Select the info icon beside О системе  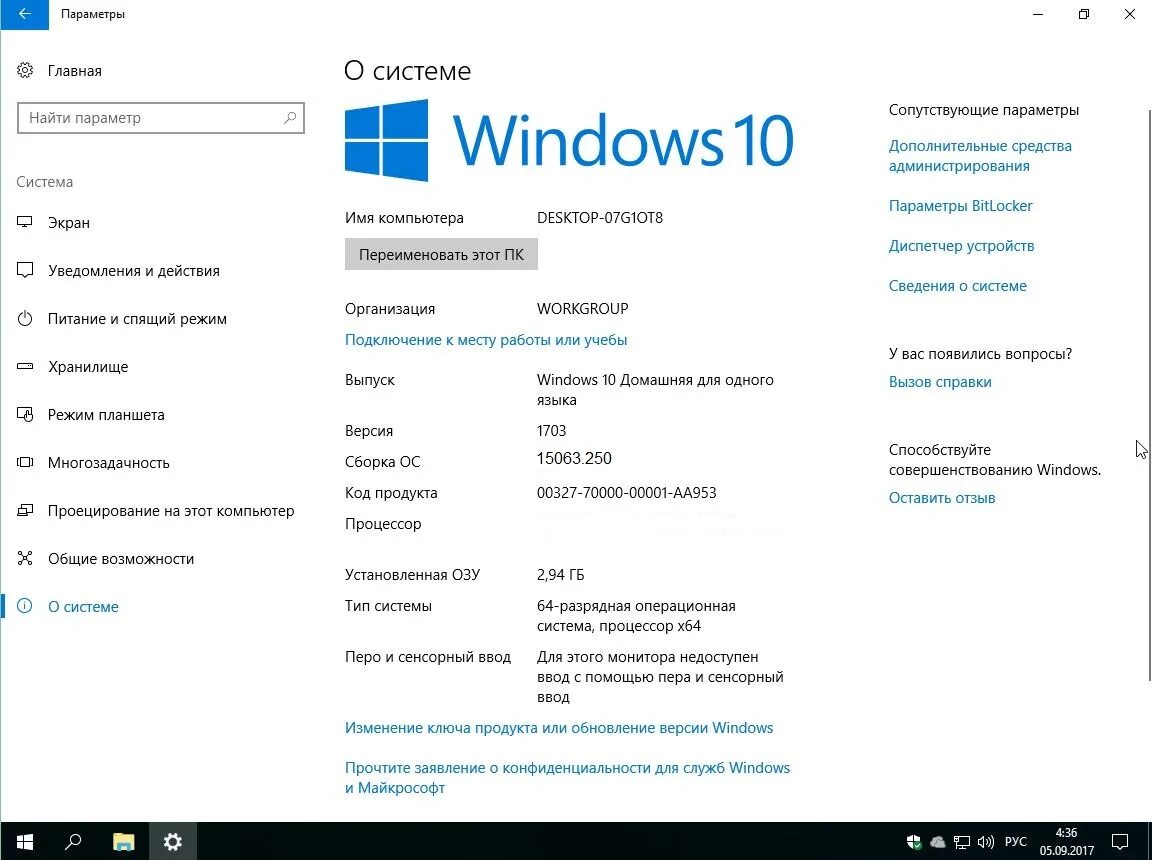click(x=25, y=606)
